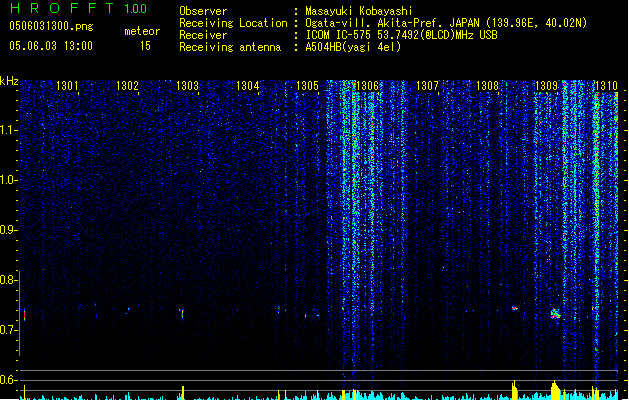Image resolution: width=629 pixels, height=400 pixels.
Task: Click the 1304 time marker
Action: [248, 86]
